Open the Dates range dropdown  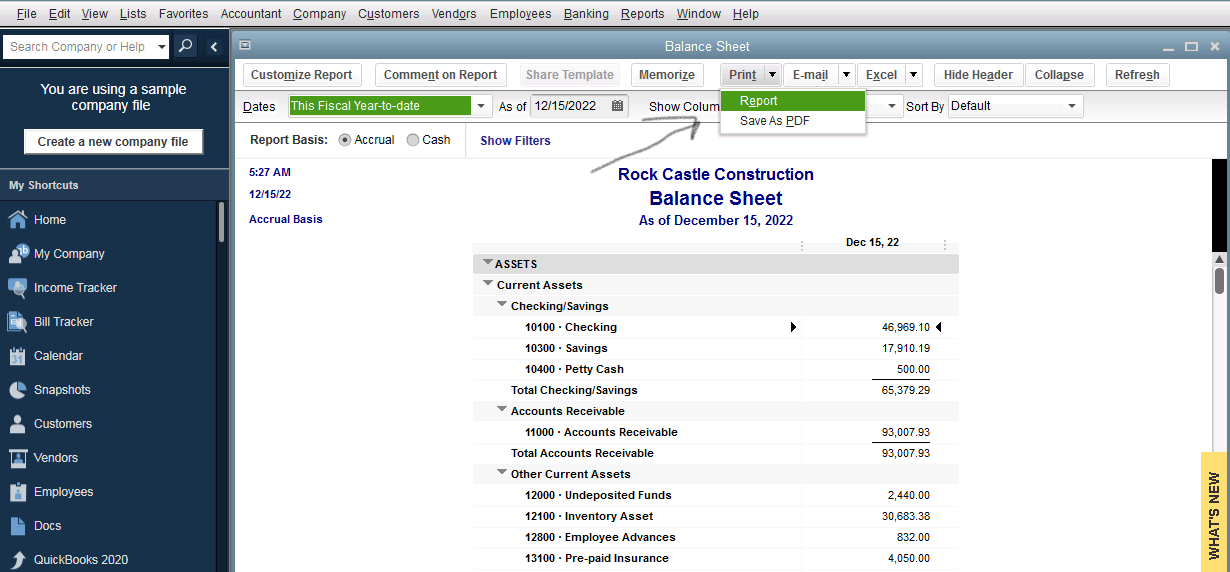tap(482, 105)
